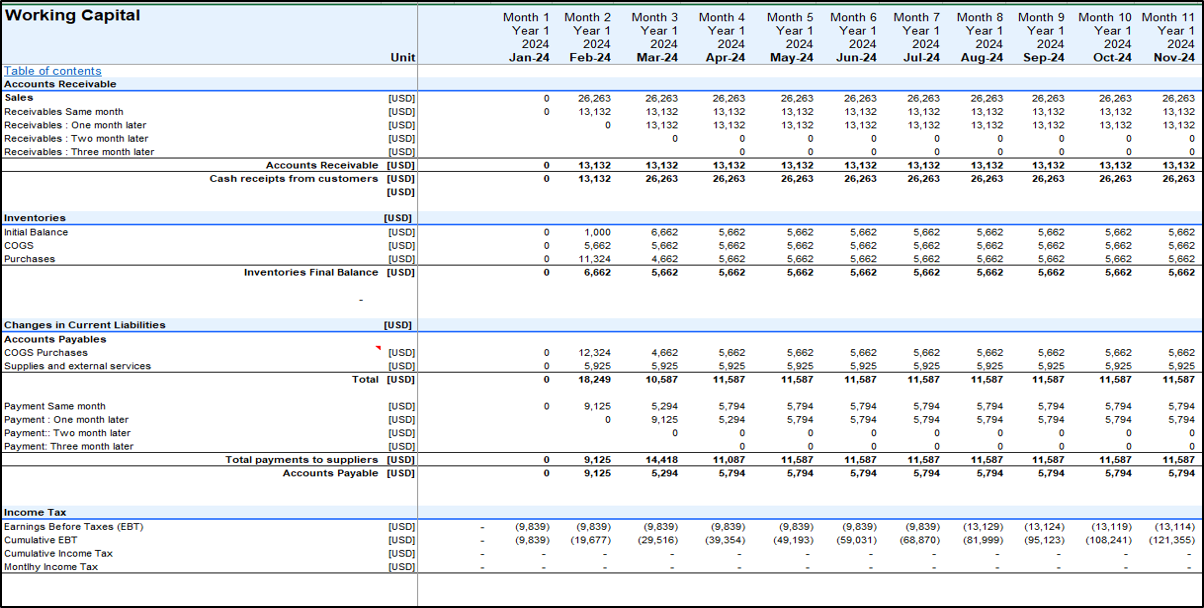Select the Unit column header
Screen dimensions: 1204x608
click(x=402, y=58)
